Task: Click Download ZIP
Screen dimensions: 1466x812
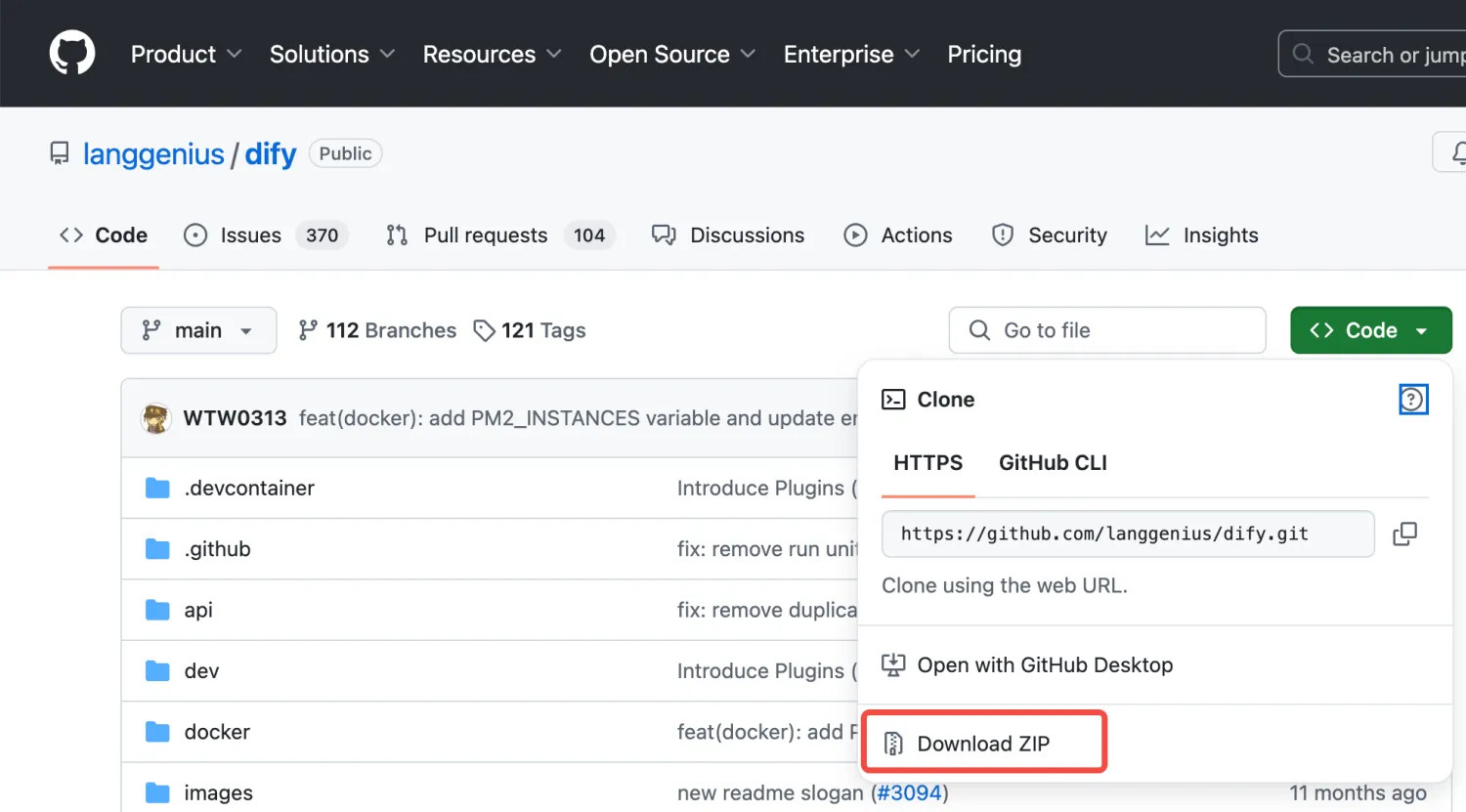Action: click(983, 744)
